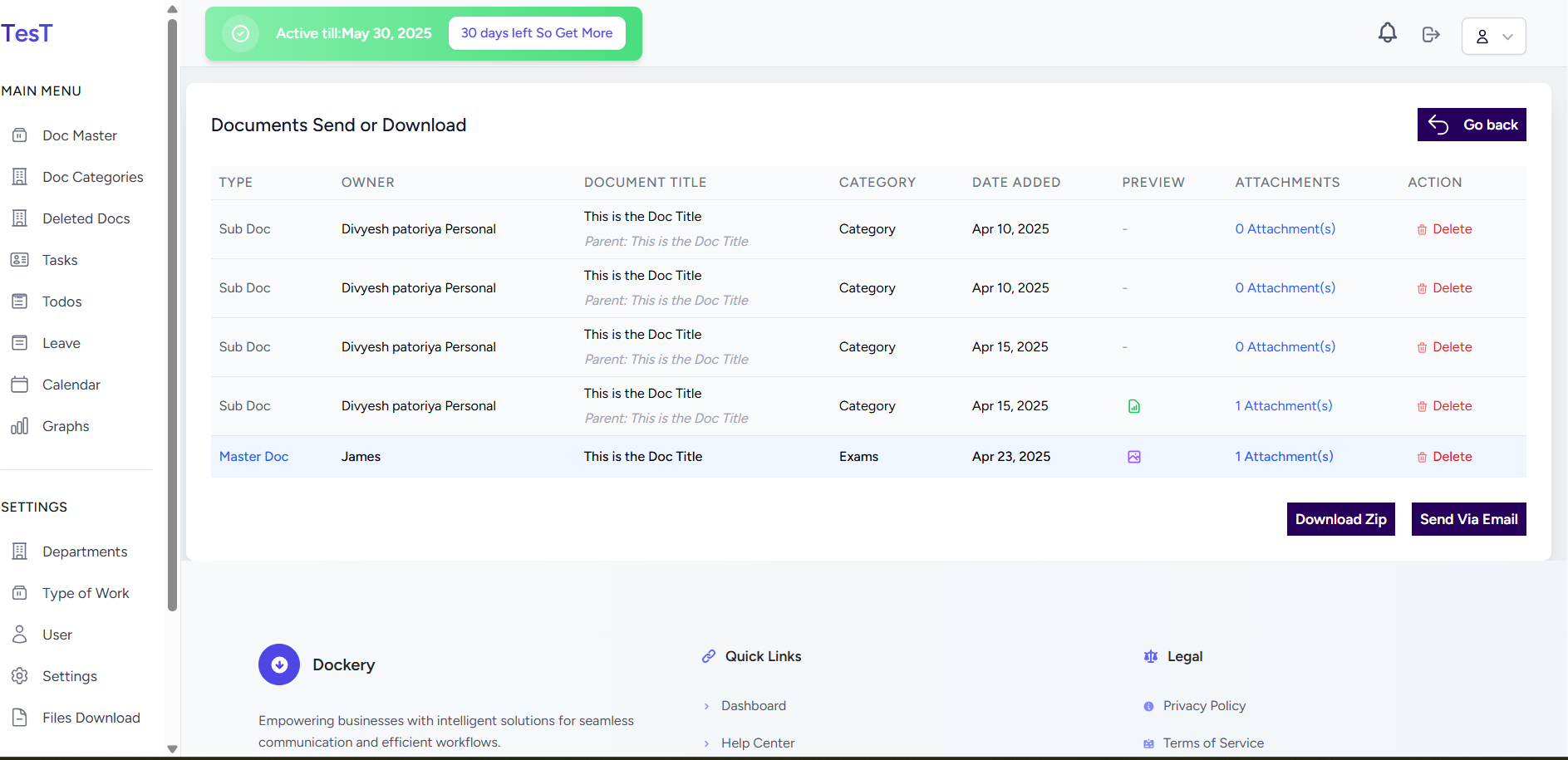Click the Doc Categories sidebar icon
The height and width of the screenshot is (760, 1568).
coord(20,176)
